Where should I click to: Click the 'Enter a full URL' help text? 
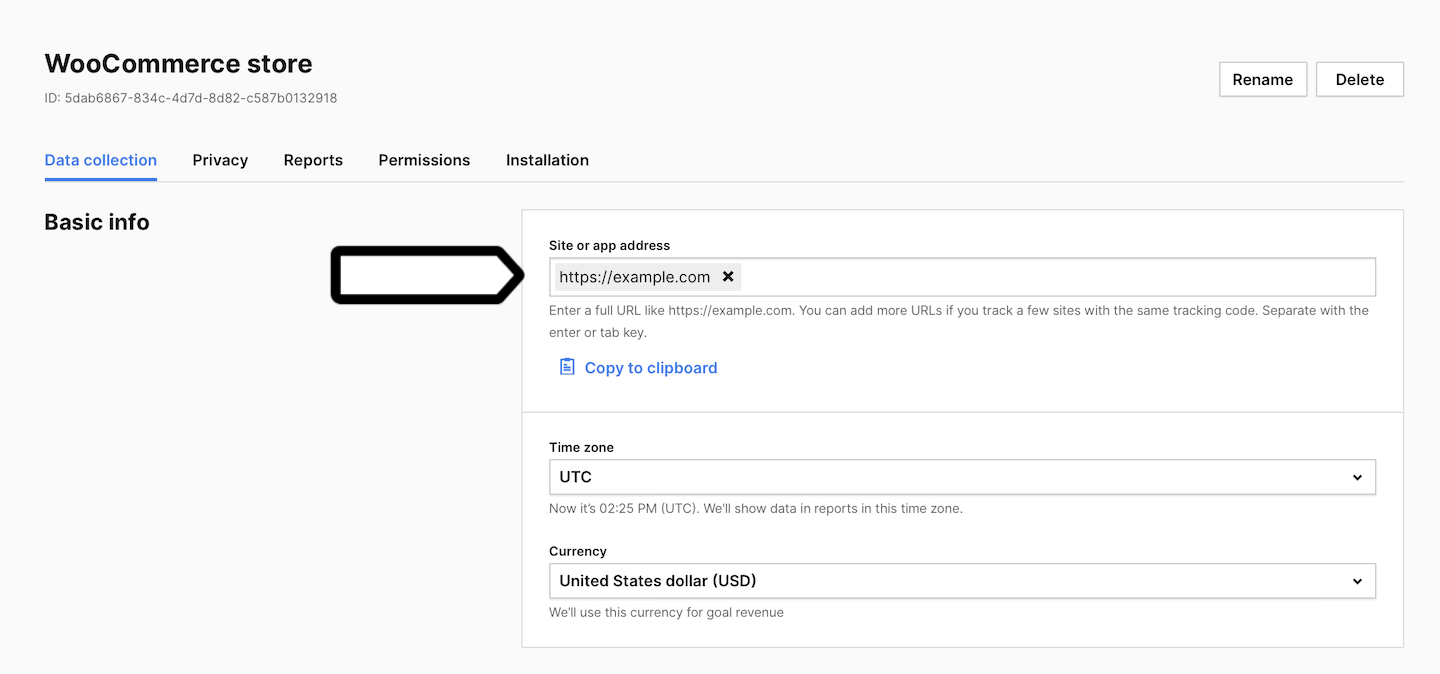(959, 321)
